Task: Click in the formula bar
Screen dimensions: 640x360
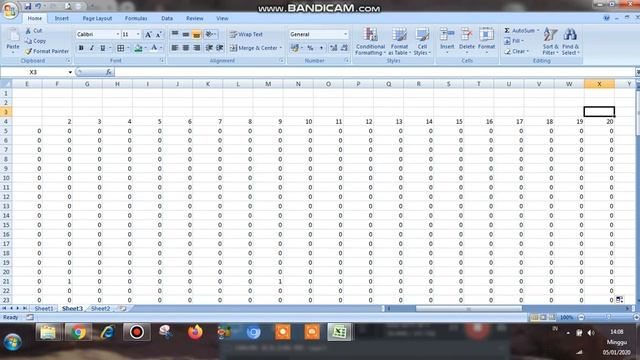Action: [375, 72]
